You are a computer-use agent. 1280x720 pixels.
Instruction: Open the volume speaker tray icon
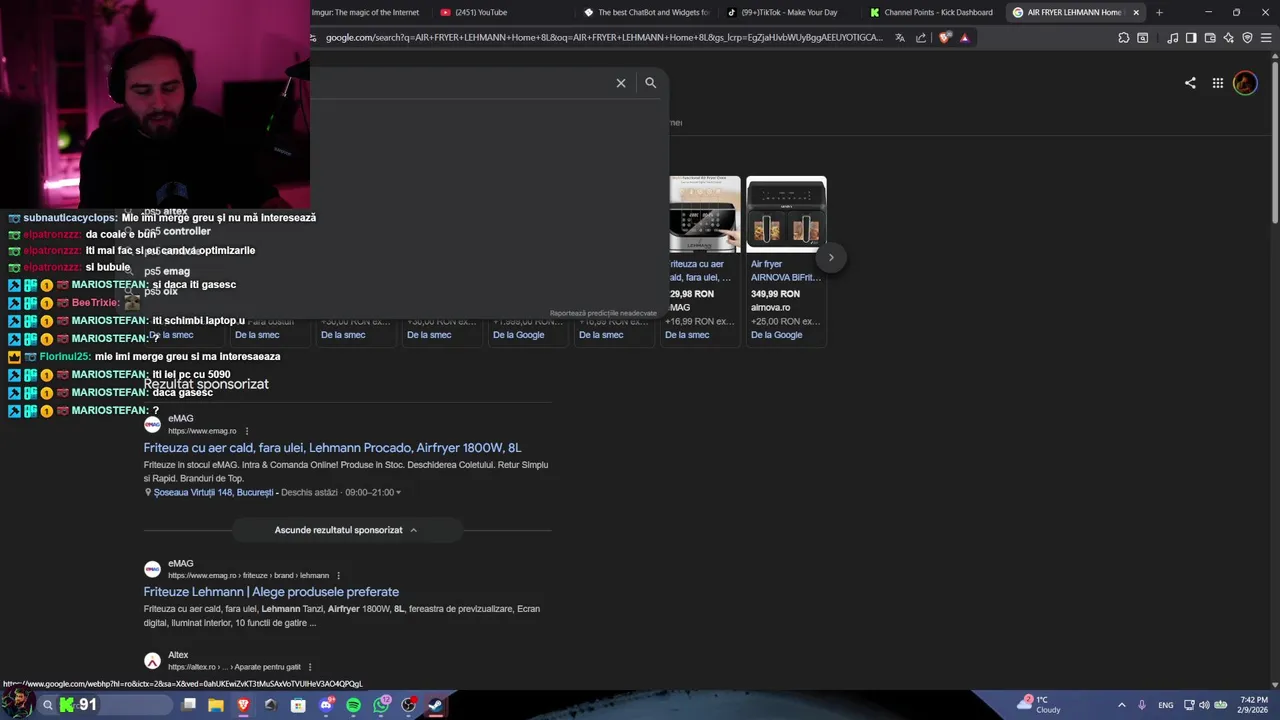coord(1204,705)
